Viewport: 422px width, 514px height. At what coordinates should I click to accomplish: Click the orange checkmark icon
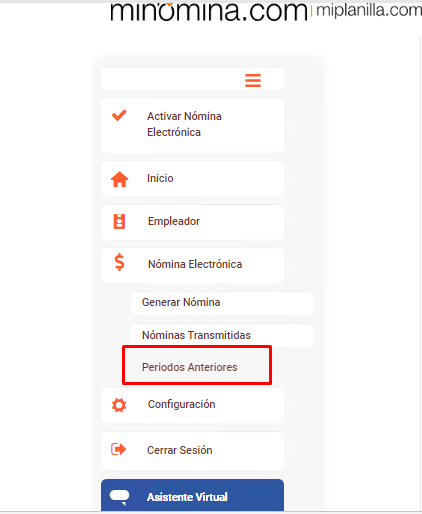[119, 115]
